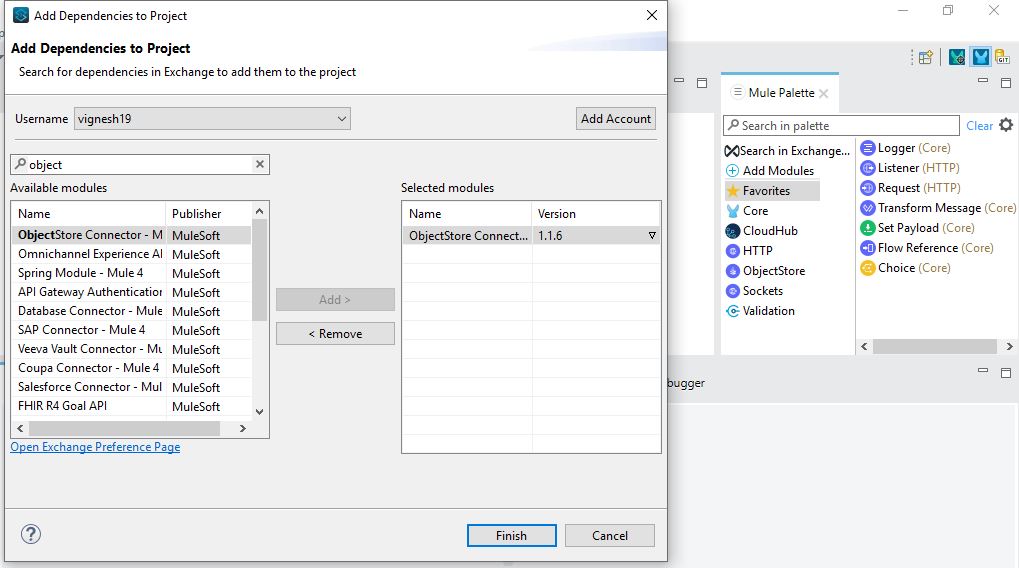1019x568 pixels.
Task: Open Mule Debug perspective icon
Action: click(x=957, y=57)
